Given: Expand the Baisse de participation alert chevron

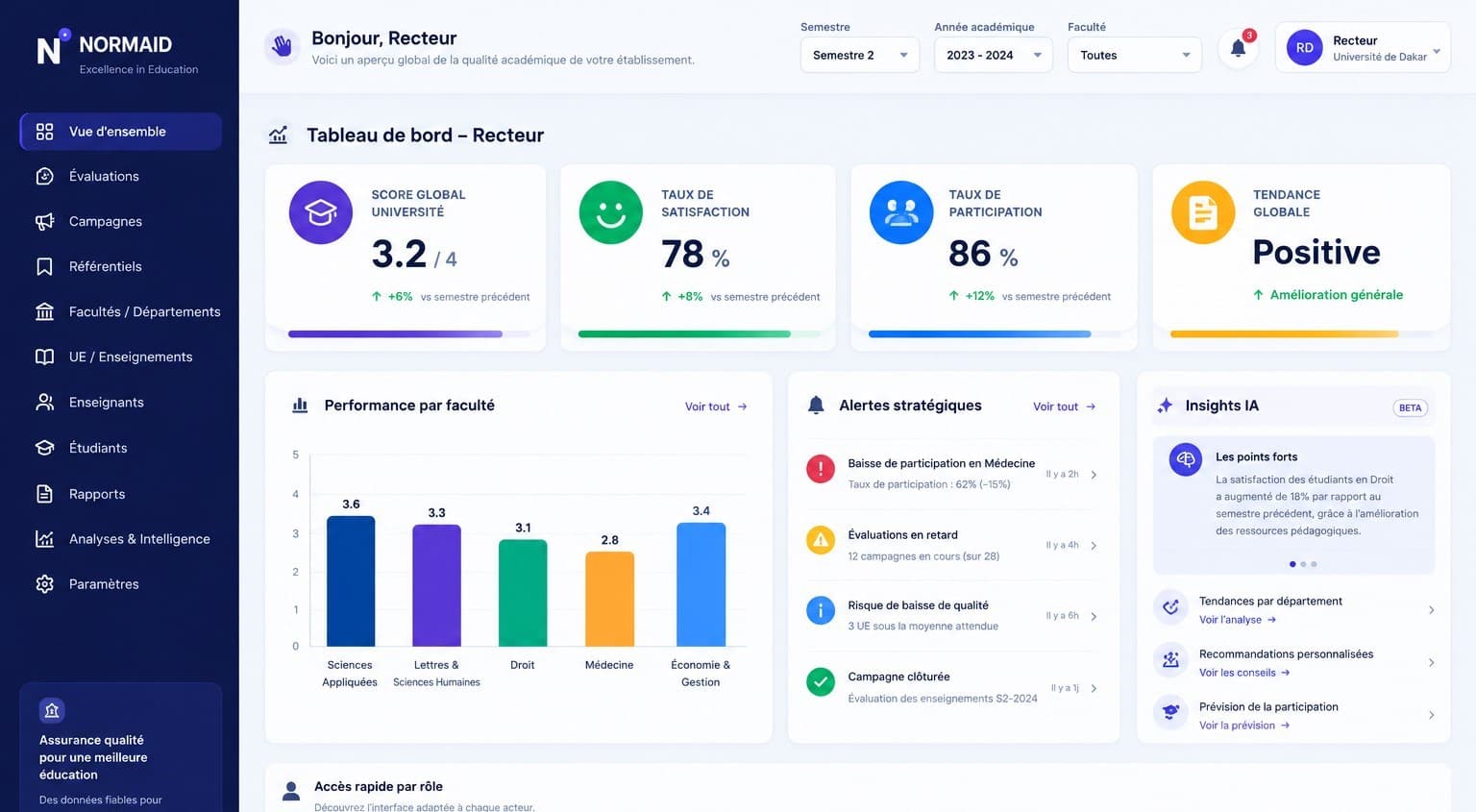Looking at the screenshot, I should click(x=1094, y=475).
